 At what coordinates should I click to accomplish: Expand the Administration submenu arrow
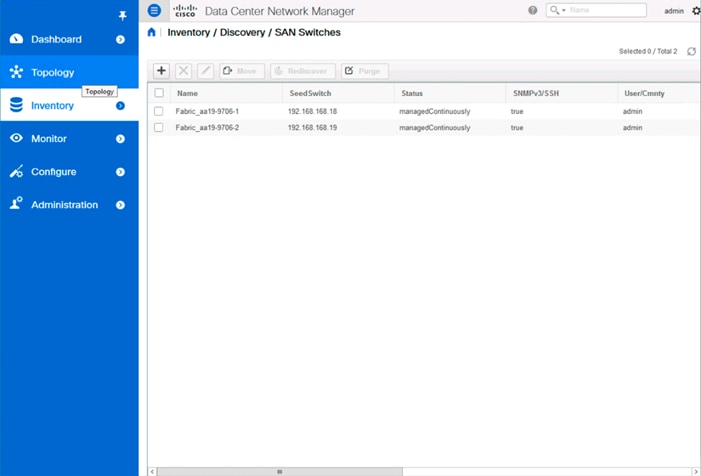point(120,205)
